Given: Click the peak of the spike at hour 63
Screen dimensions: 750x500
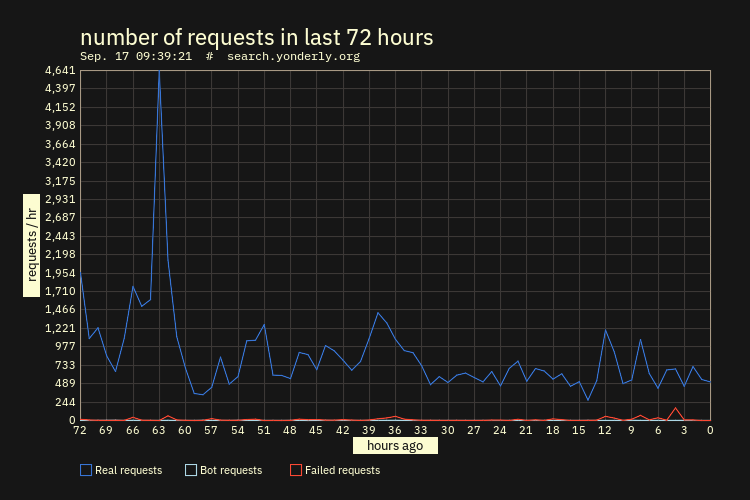Looking at the screenshot, I should pos(159,71).
